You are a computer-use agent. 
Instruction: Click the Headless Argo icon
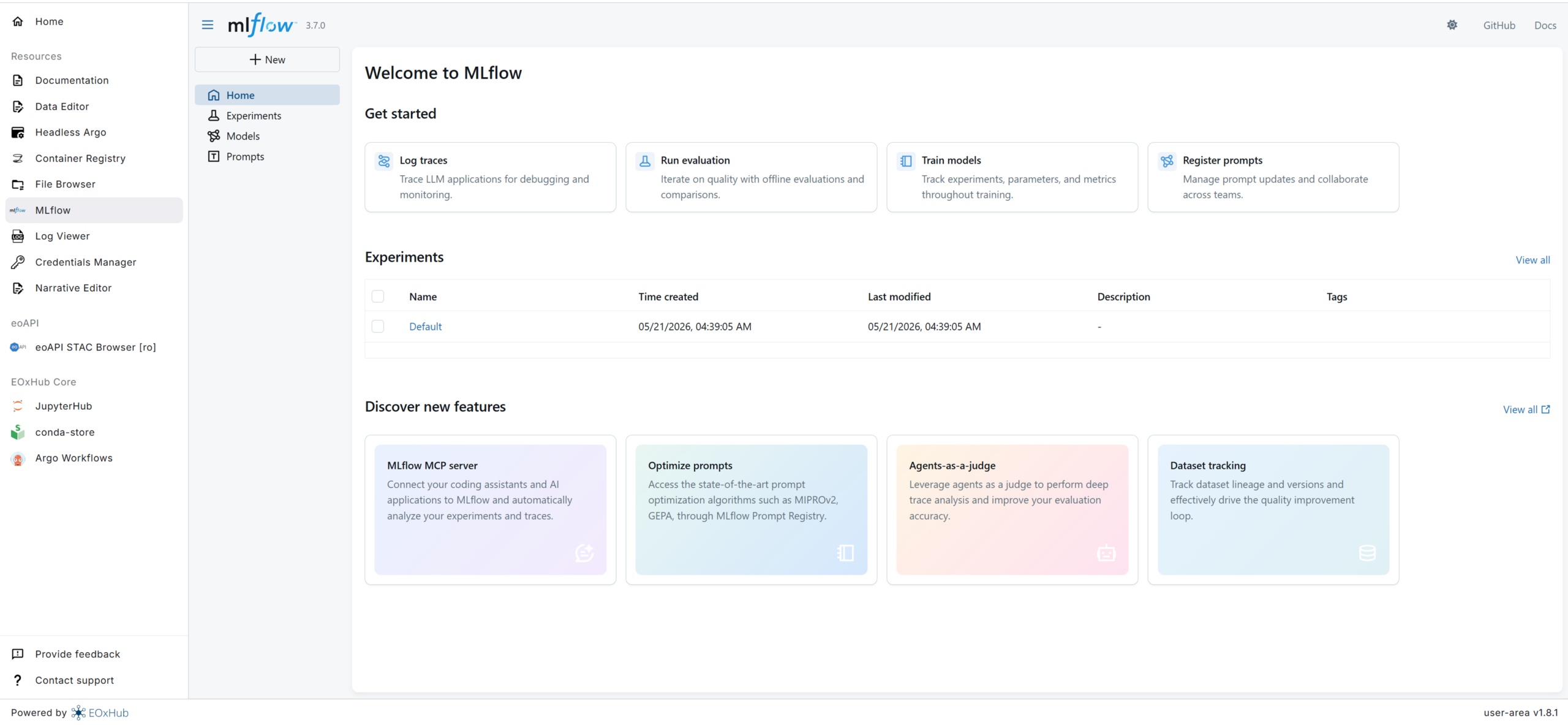pos(18,132)
